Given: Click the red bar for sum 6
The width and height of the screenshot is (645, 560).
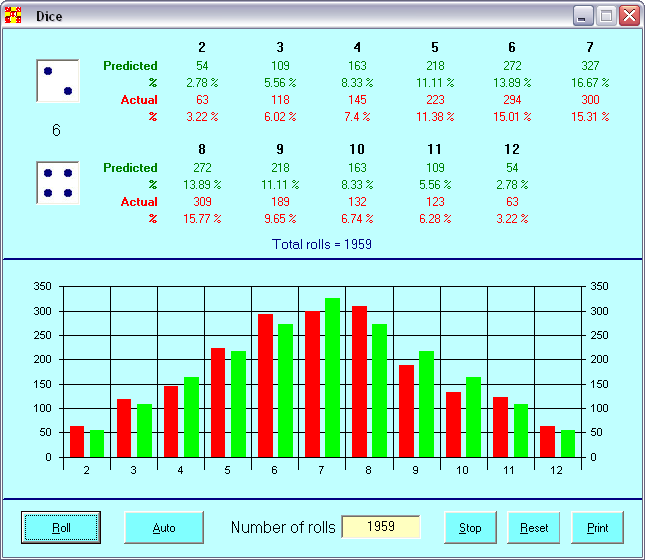Looking at the screenshot, I should click(x=265, y=386).
